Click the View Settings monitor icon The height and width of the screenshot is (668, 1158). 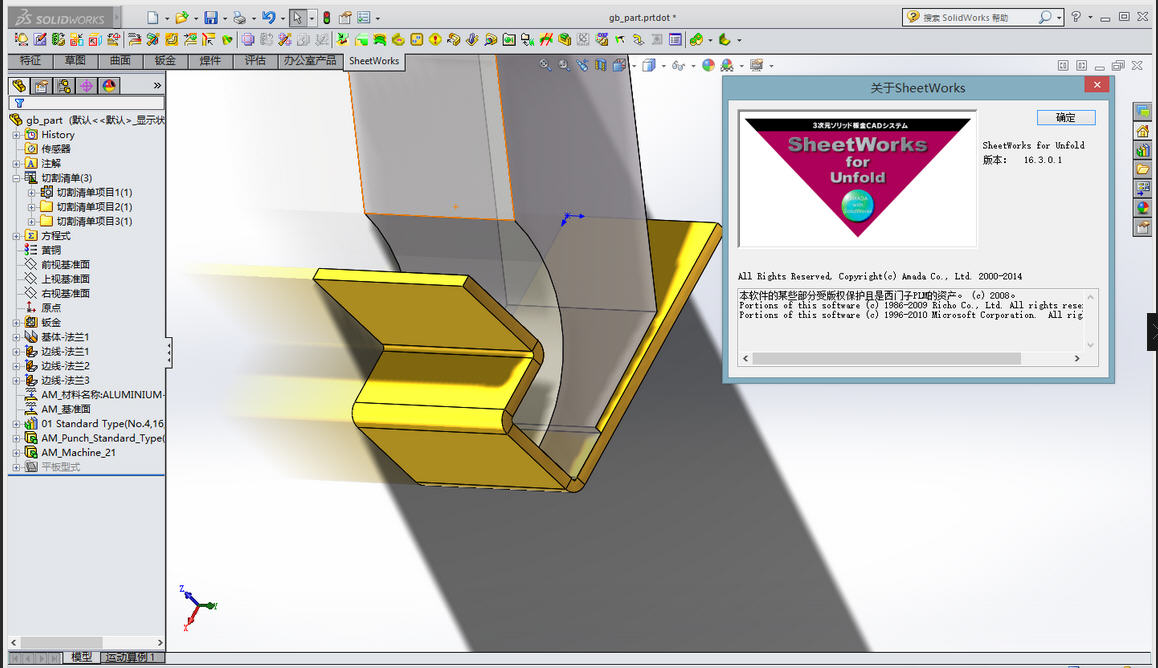[x=756, y=65]
